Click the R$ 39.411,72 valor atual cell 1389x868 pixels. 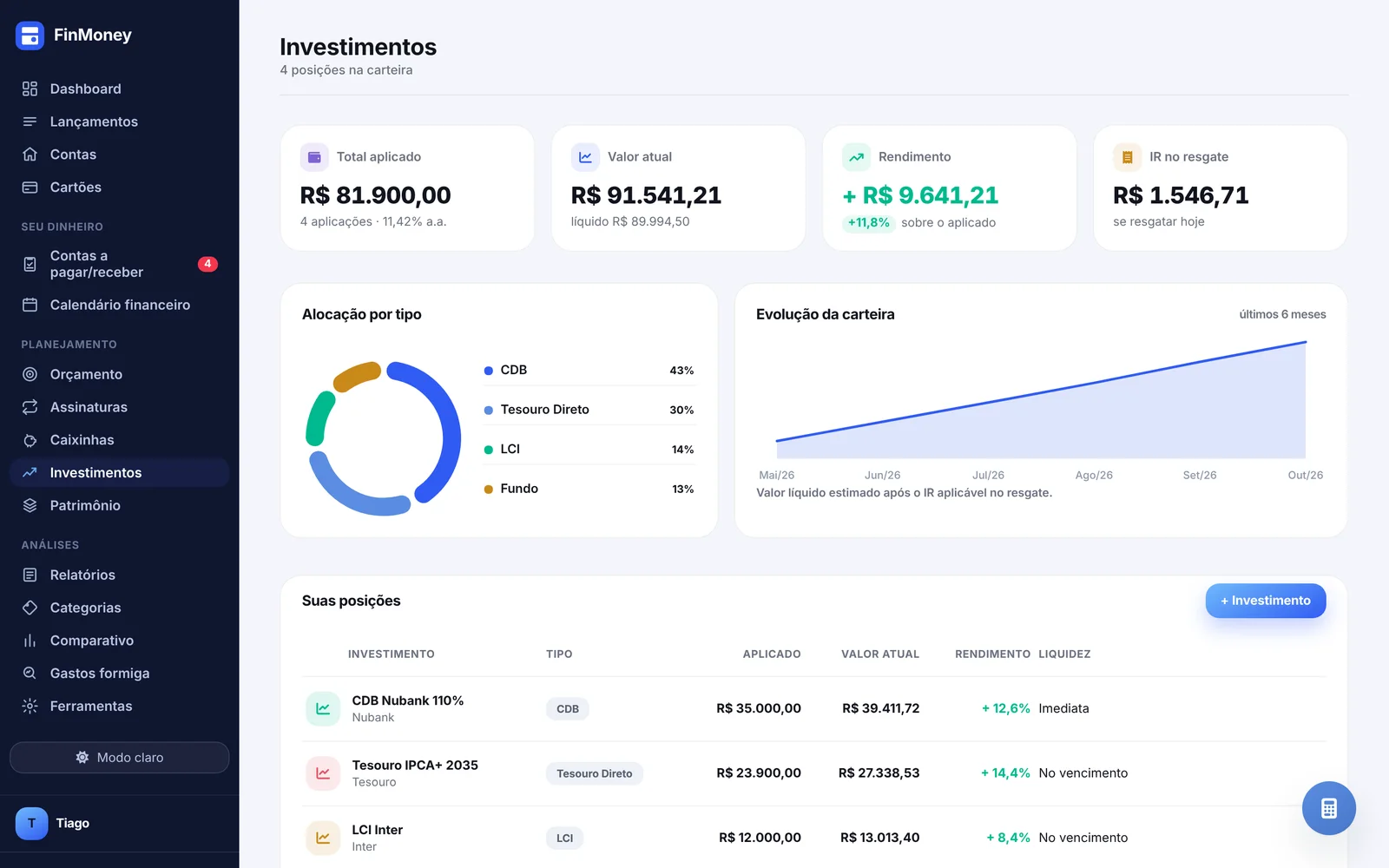(x=880, y=708)
